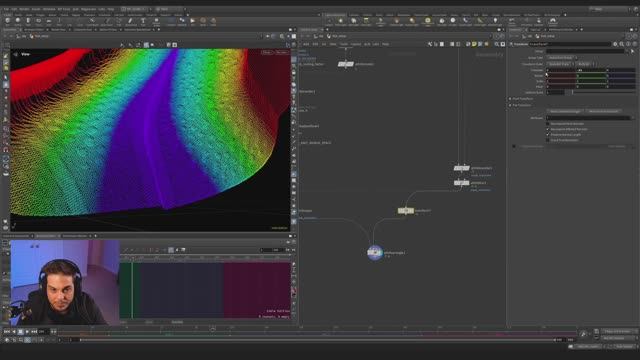
Task: Click the find node magnifier in network editor
Action: pyautogui.click(x=497, y=44)
